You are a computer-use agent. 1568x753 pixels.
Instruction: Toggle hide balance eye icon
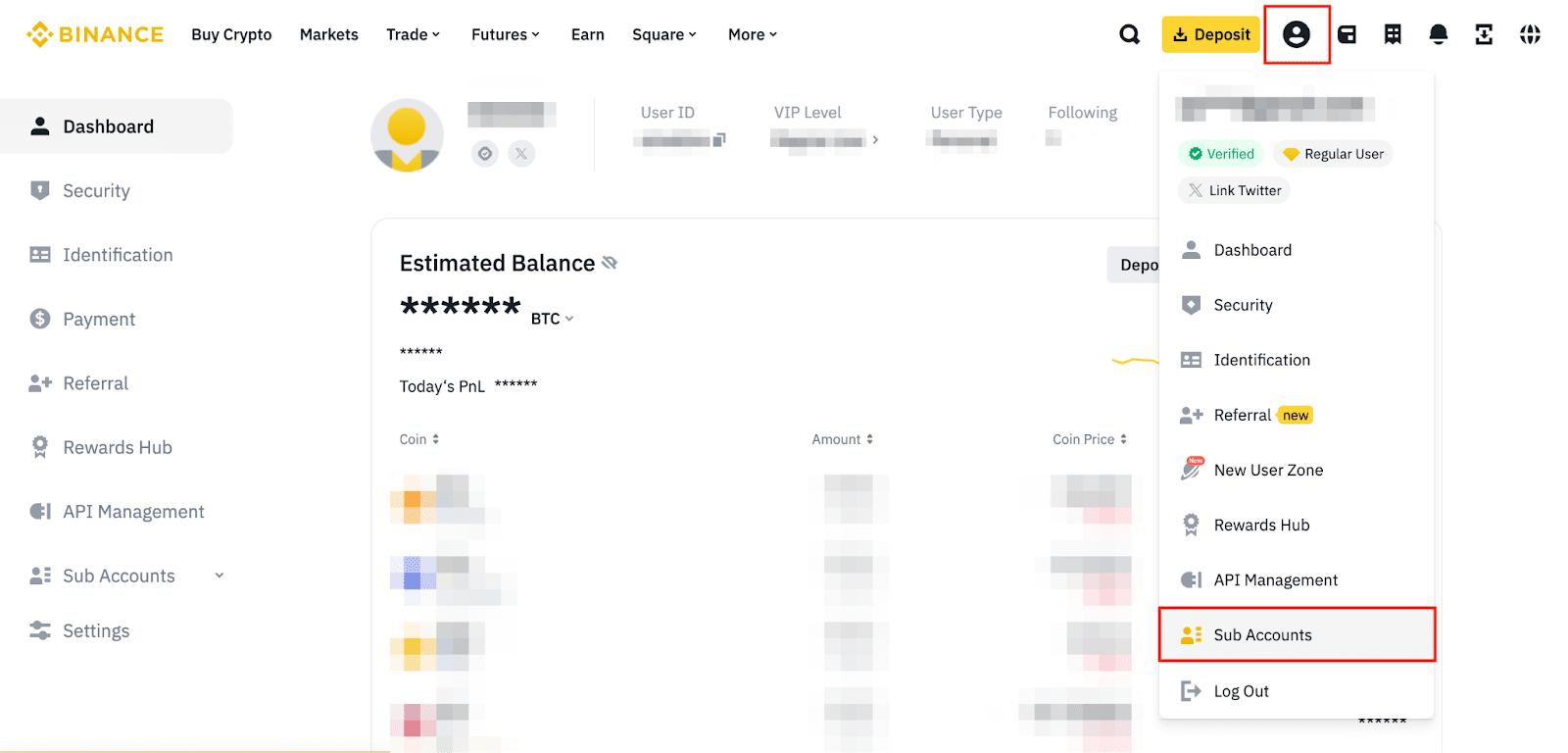pos(610,263)
